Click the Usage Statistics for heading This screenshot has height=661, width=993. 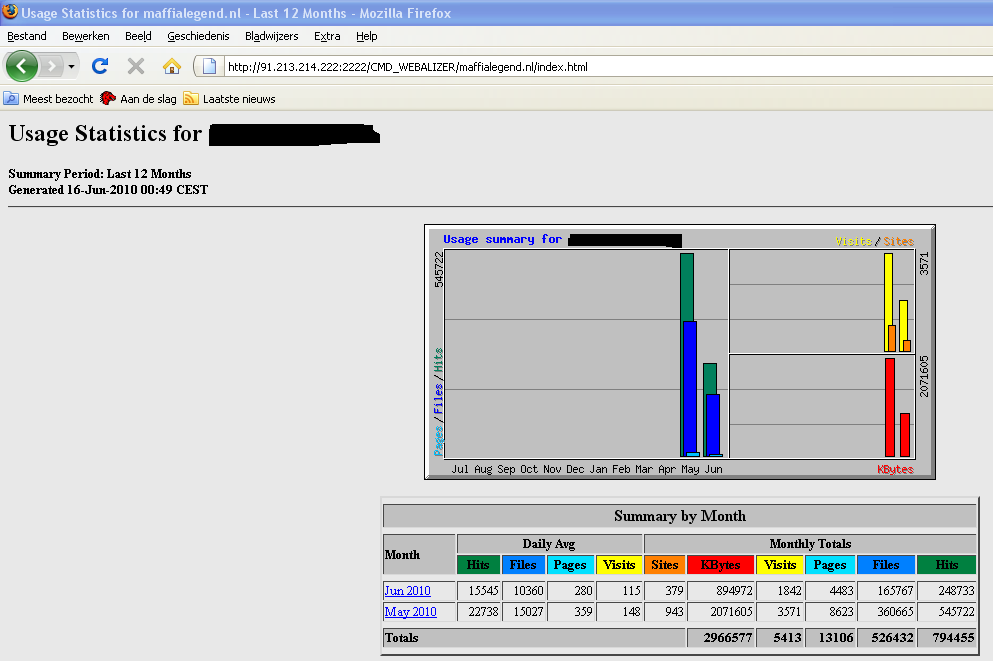click(105, 134)
